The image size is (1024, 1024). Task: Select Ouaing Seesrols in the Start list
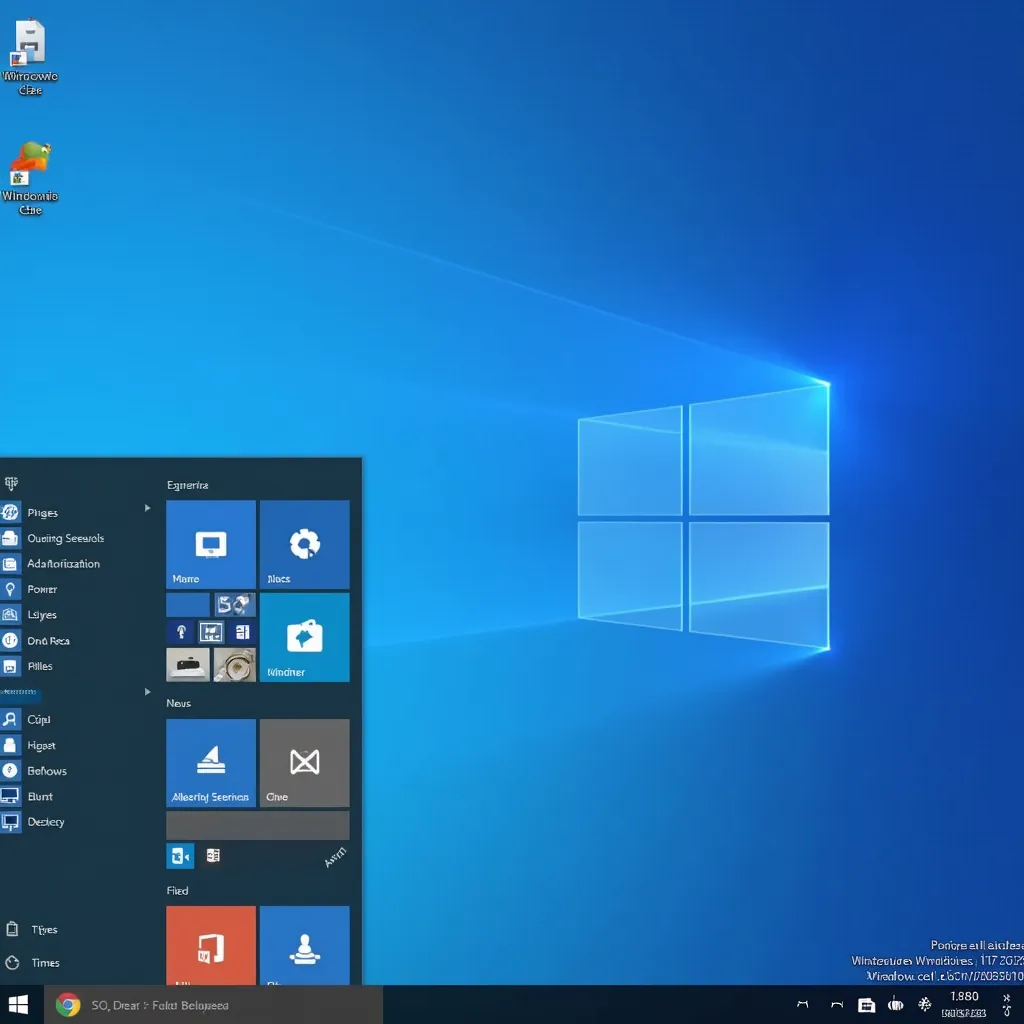(x=65, y=538)
